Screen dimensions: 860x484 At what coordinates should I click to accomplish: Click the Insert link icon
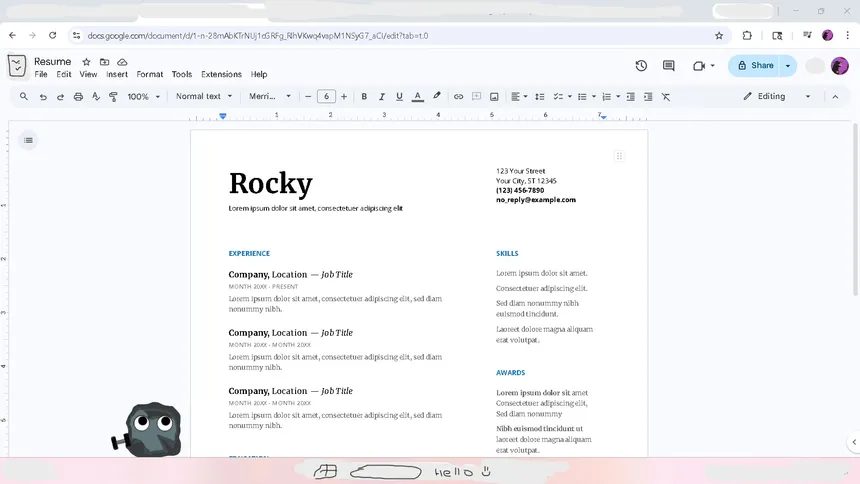pyautogui.click(x=459, y=97)
